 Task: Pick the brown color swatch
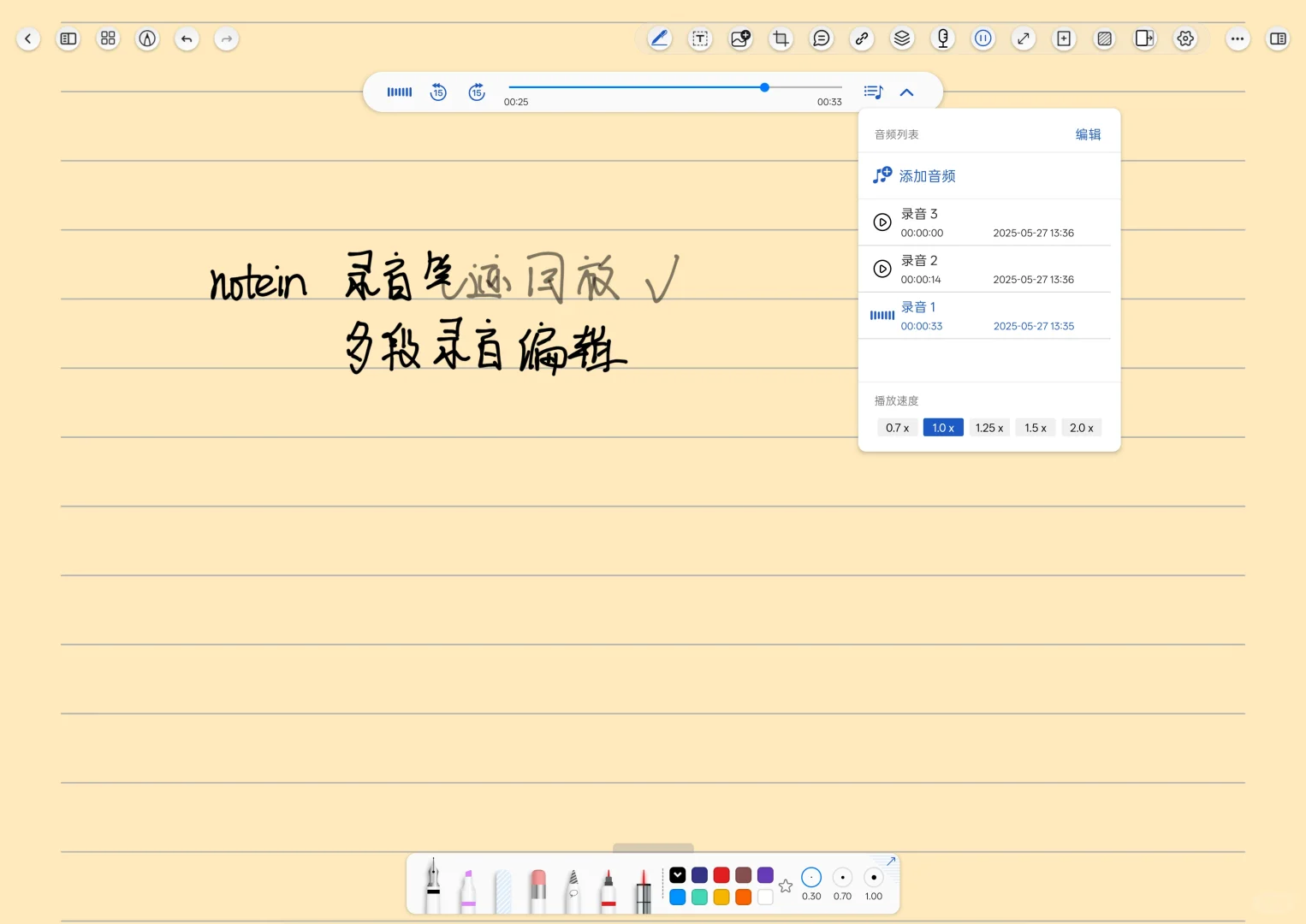744,874
